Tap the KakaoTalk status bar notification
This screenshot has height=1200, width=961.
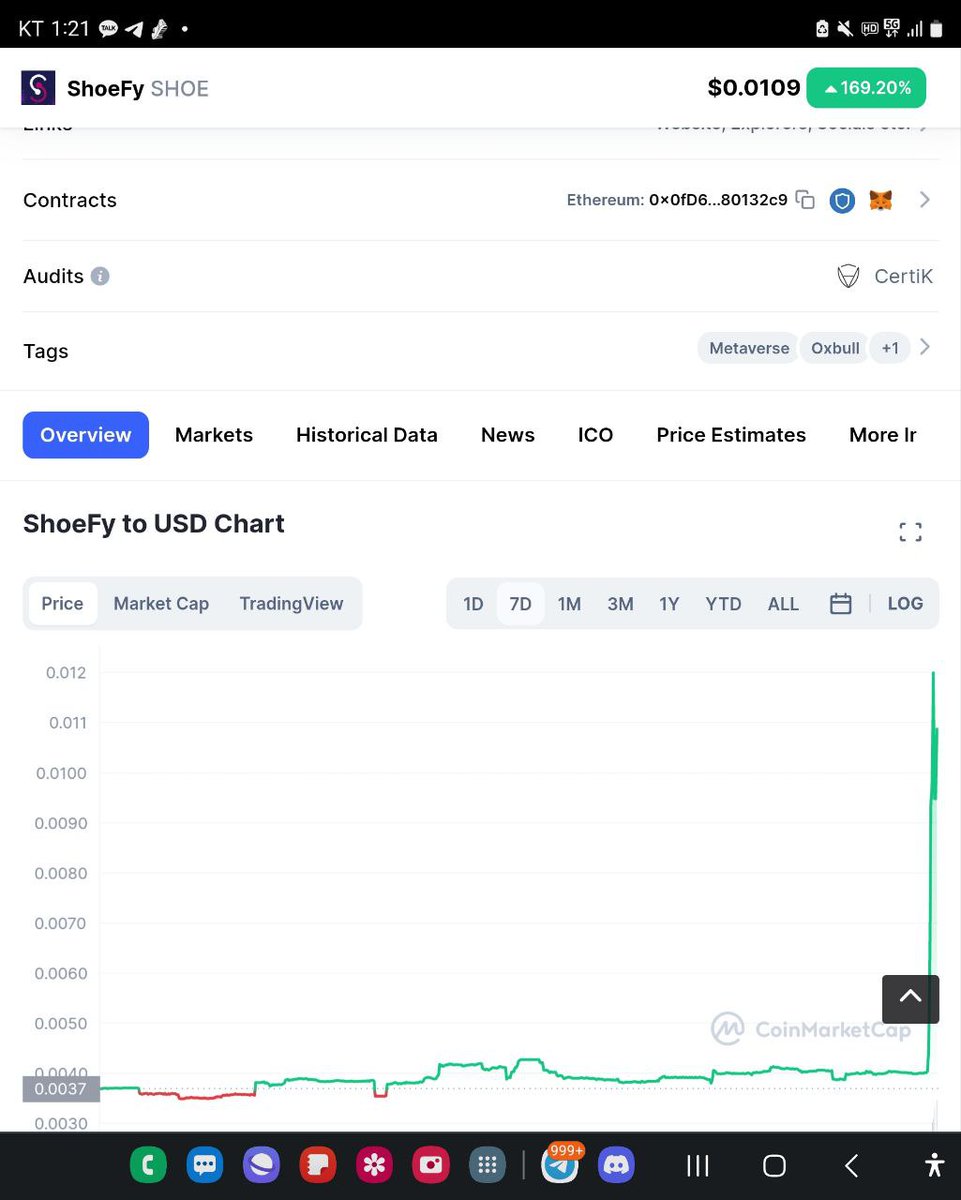pos(108,29)
